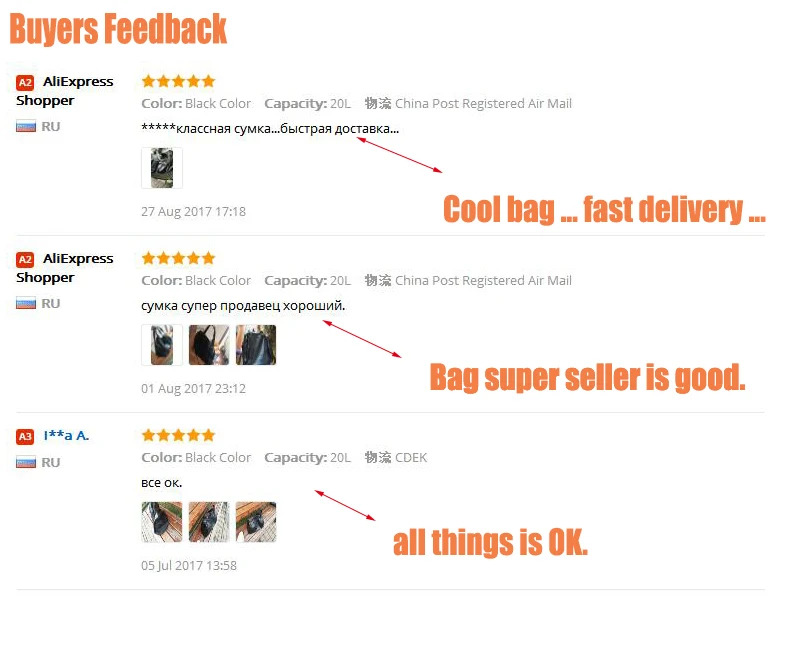Open second photo in 05 Jul review

[x=209, y=522]
